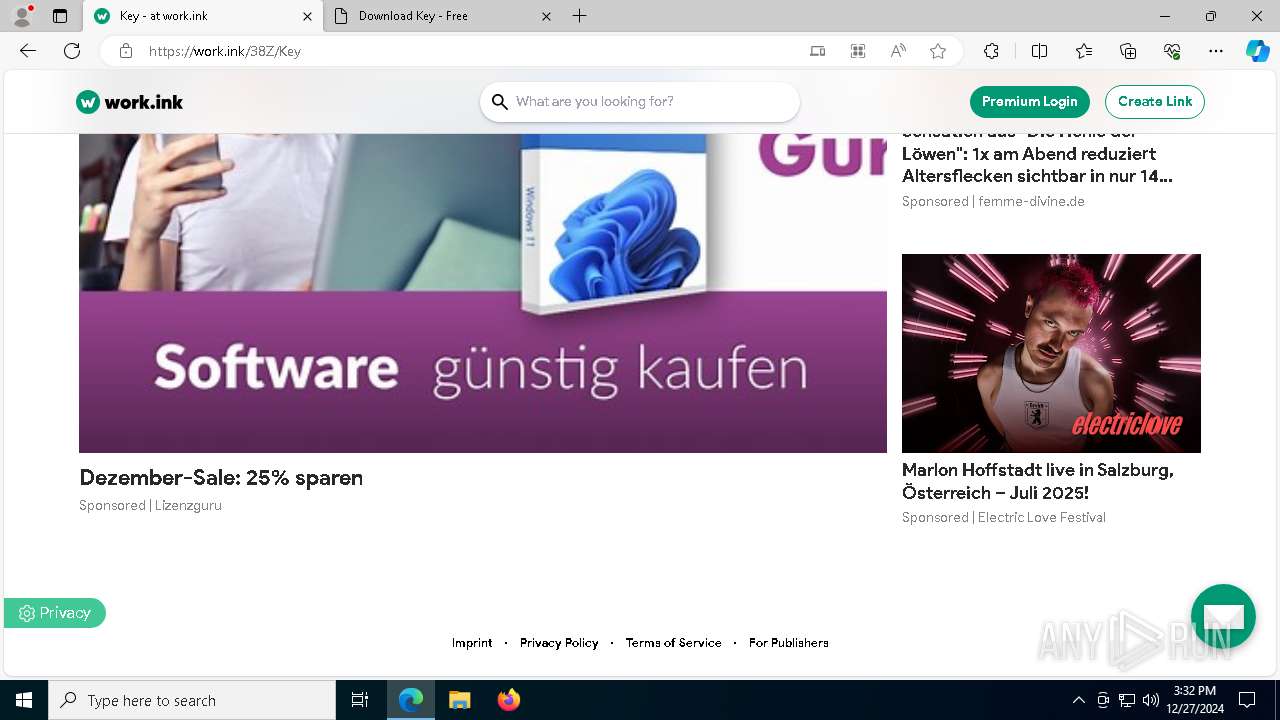Select the Key - at work.ink tab
Viewport: 1280px width, 720px height.
click(x=203, y=16)
